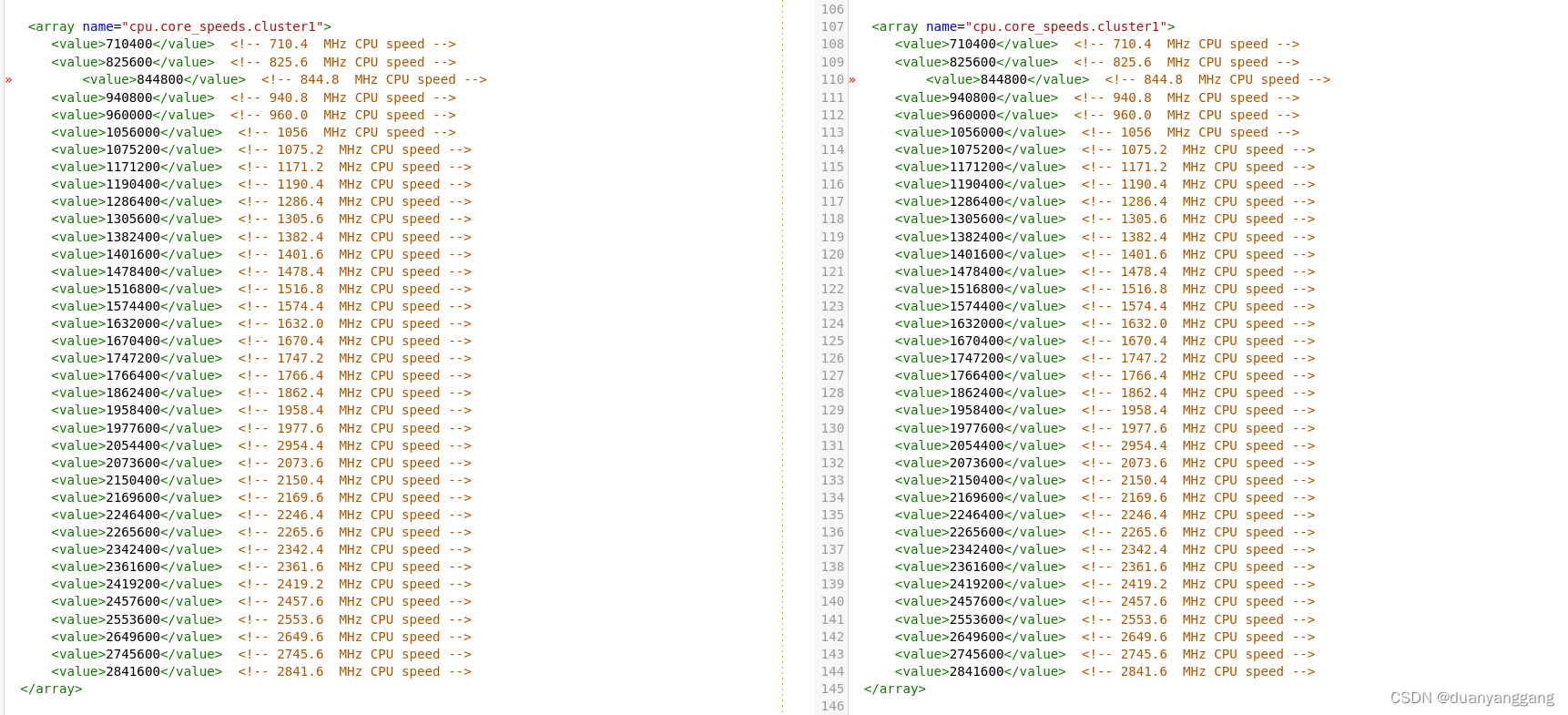Image resolution: width=1568 pixels, height=715 pixels.
Task: Click the 1056 MHz comment in left pane
Action: click(x=347, y=132)
